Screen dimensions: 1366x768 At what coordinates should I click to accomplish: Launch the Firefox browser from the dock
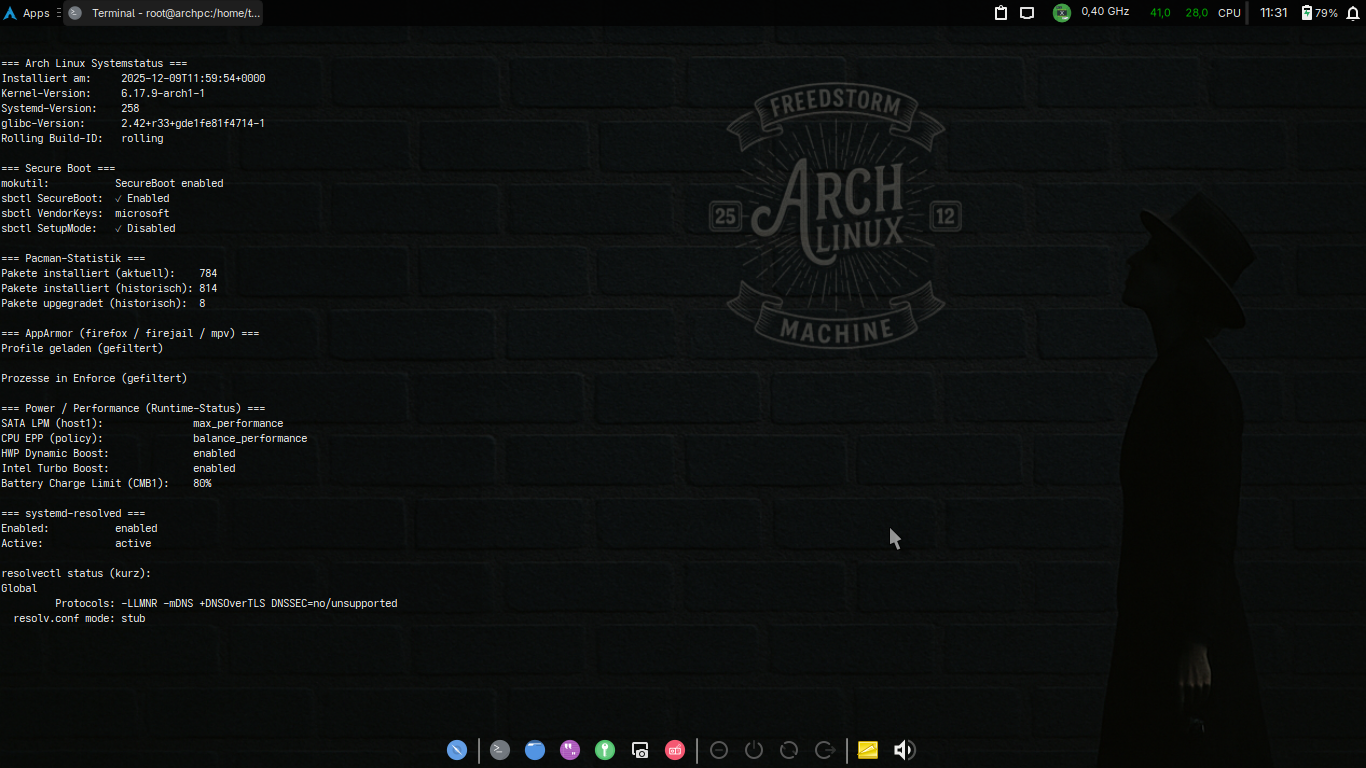click(x=535, y=750)
